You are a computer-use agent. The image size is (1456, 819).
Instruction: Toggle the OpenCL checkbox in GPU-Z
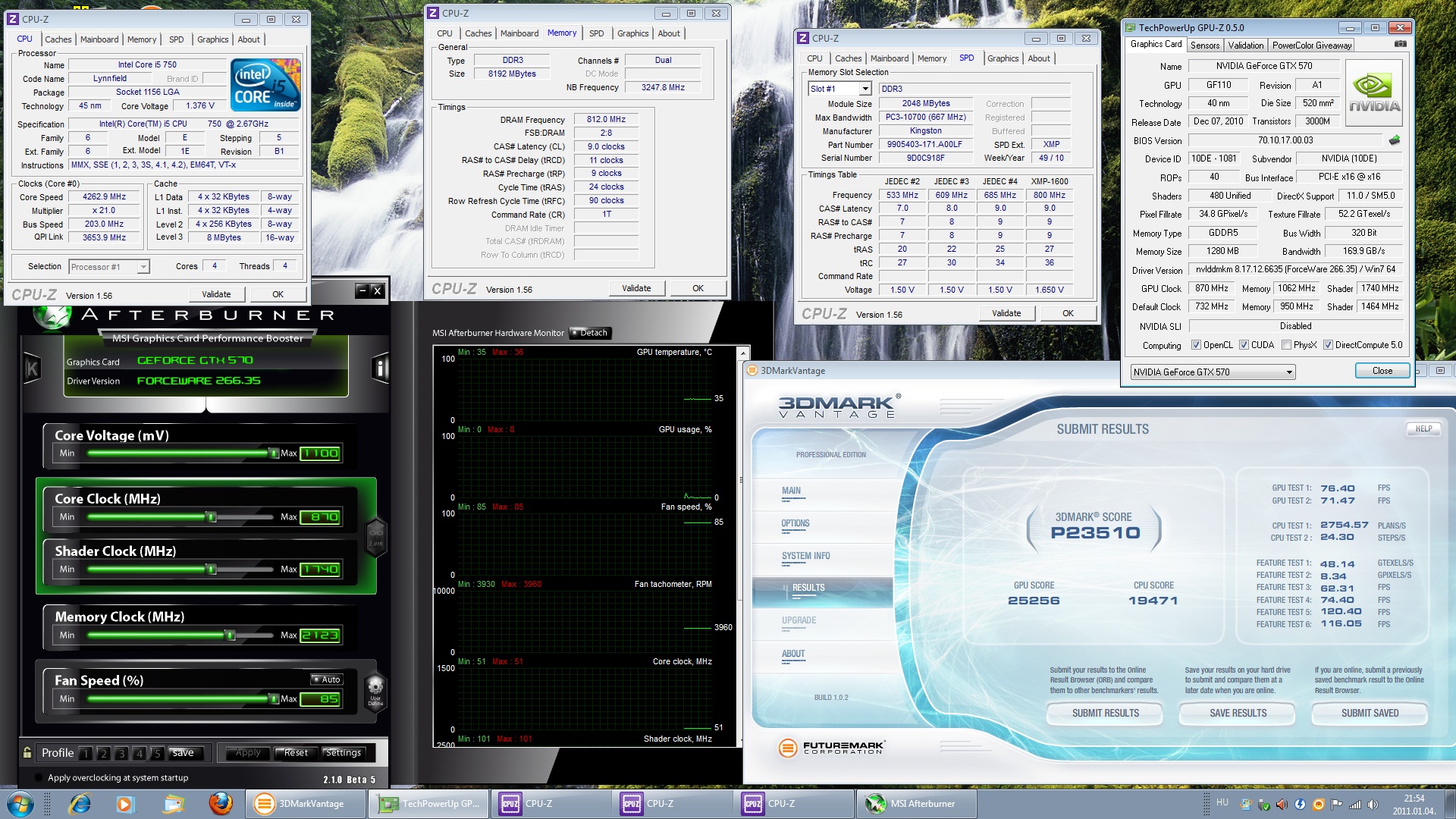tap(1196, 345)
